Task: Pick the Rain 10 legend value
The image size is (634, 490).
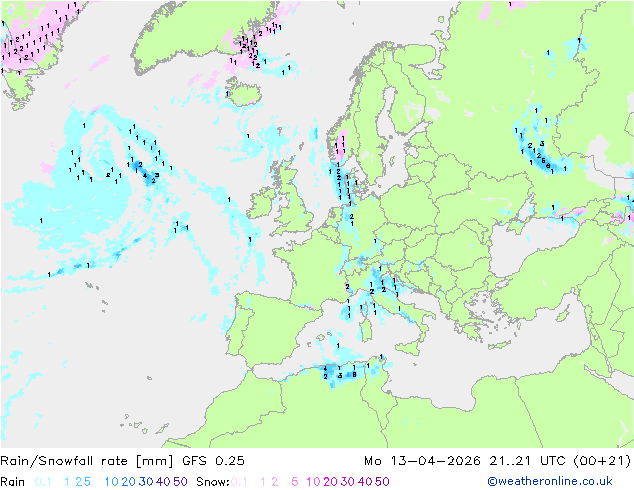Action: click(112, 482)
